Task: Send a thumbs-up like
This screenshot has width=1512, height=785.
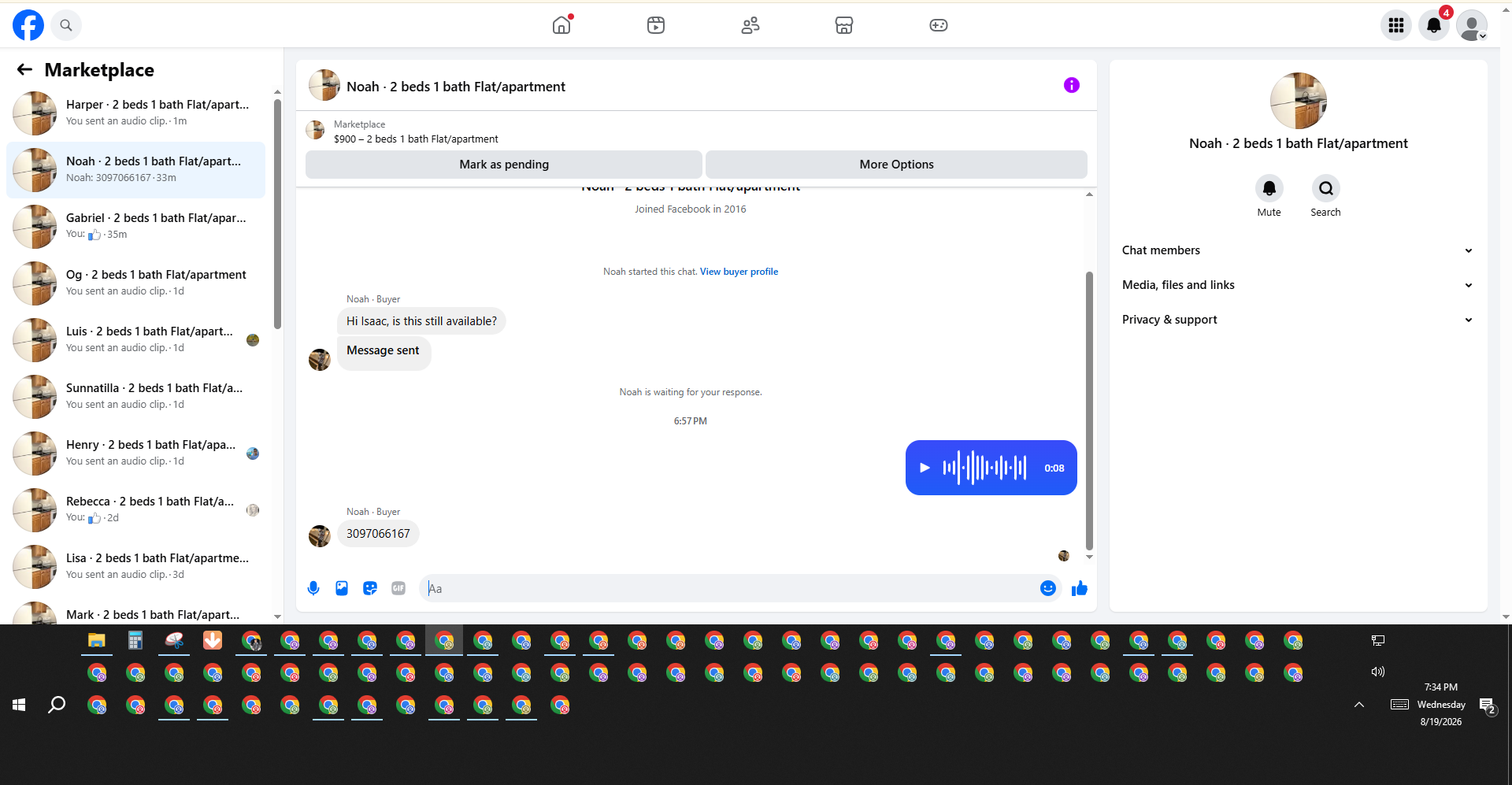Action: [x=1080, y=588]
